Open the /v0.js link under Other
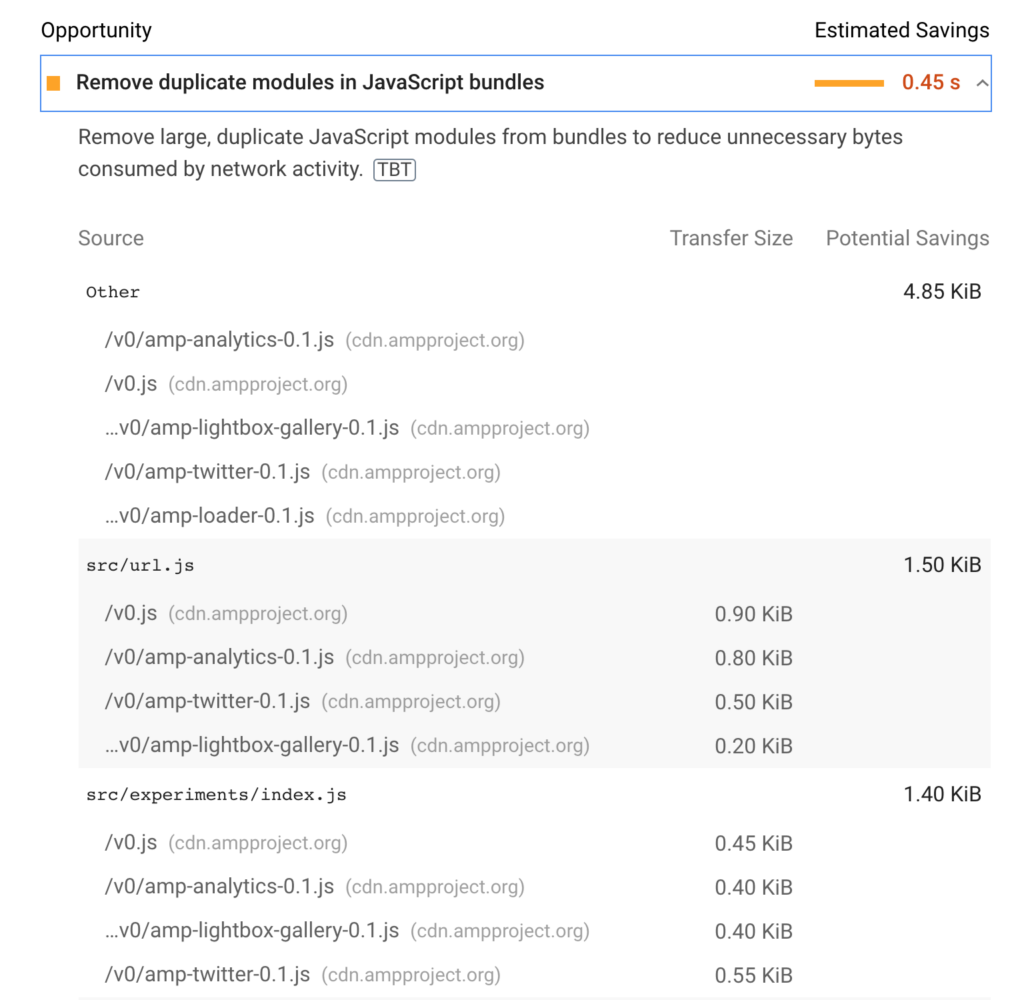Viewport: 1024px width, 1000px height. 131,384
